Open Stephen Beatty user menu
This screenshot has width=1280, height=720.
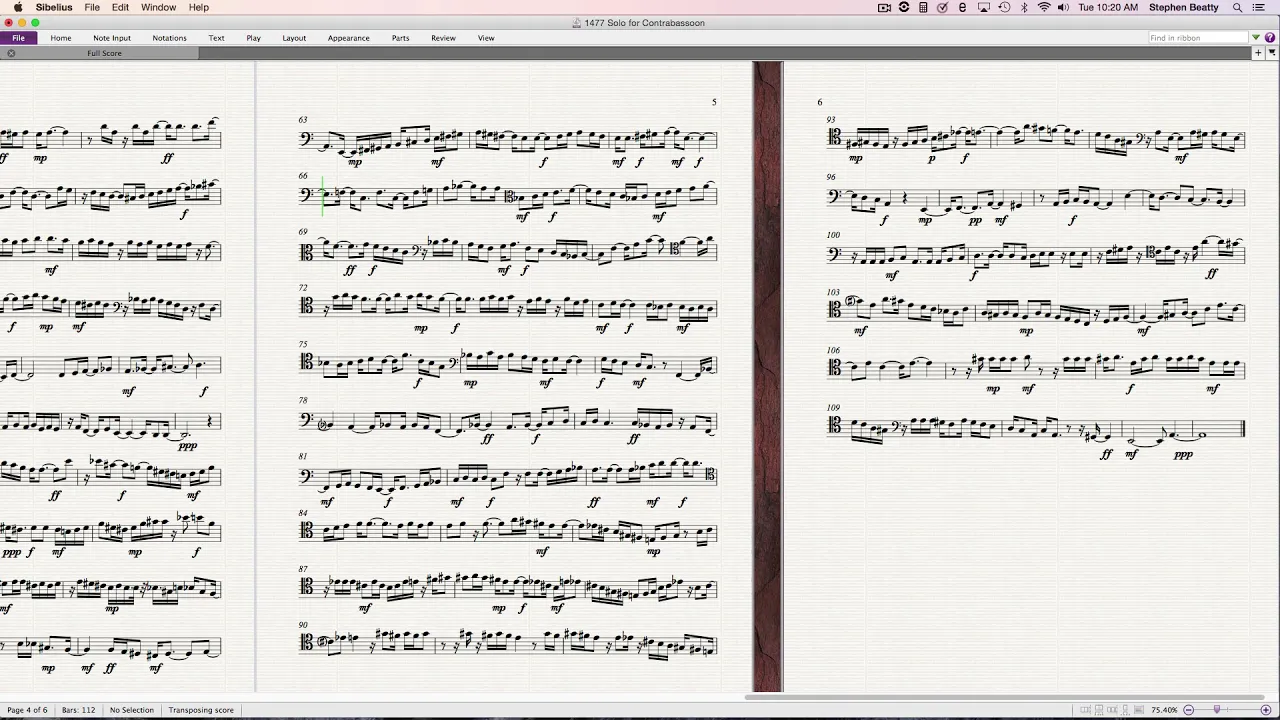tap(1183, 7)
